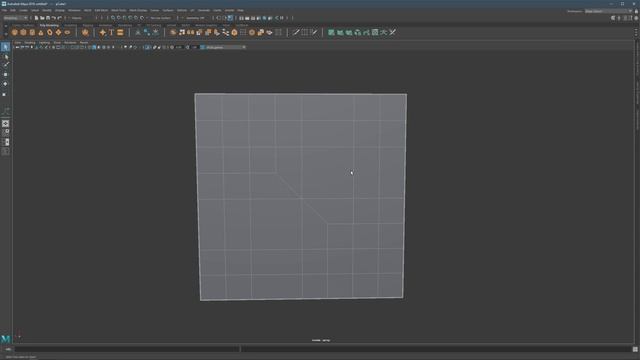
Task: Select the Move tool in toolbox
Action: (5, 75)
